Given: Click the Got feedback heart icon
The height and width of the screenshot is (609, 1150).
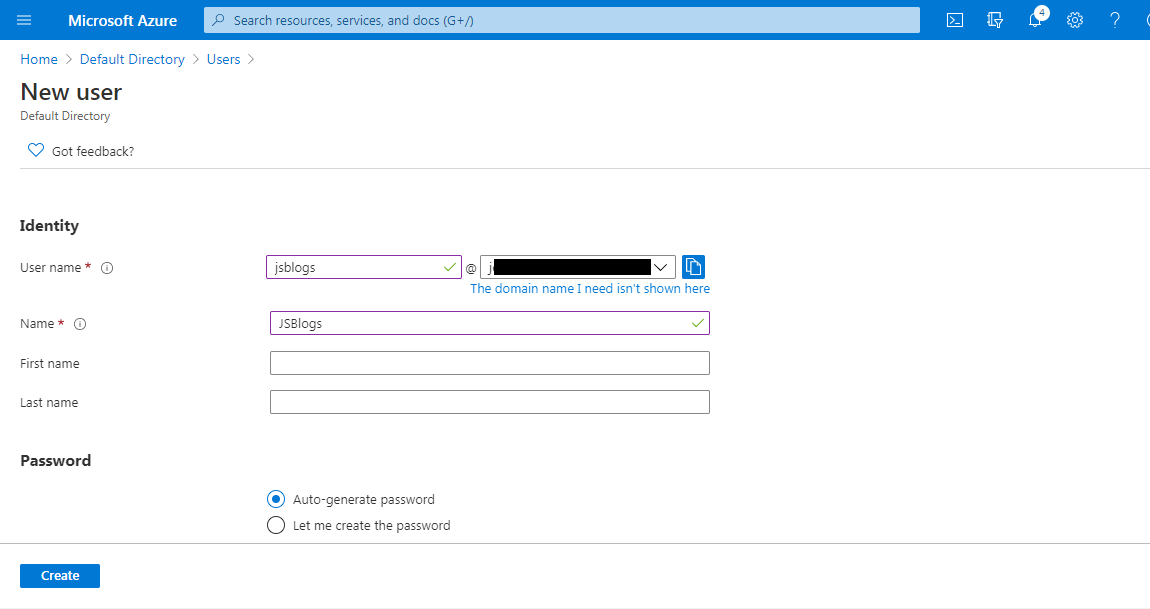Looking at the screenshot, I should point(36,151).
